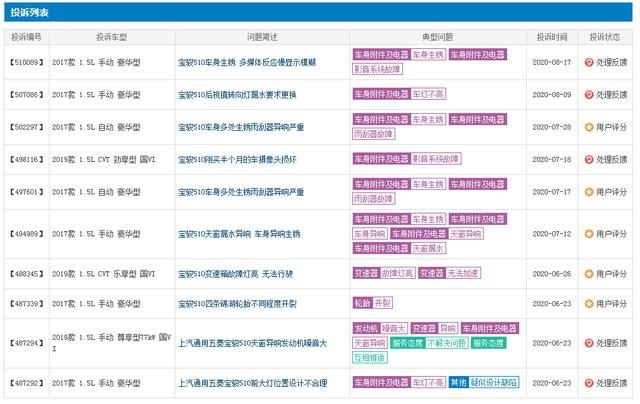Click the 开裂 tag
This screenshot has width=640, height=404.
[382, 303]
